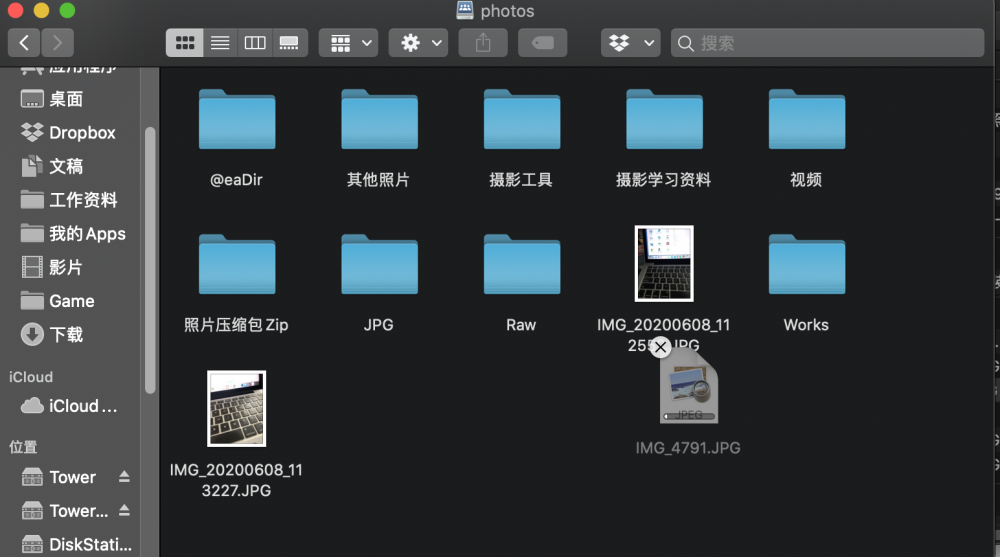Switch to gallery view
Viewport: 1000px width, 557px height.
click(x=290, y=43)
